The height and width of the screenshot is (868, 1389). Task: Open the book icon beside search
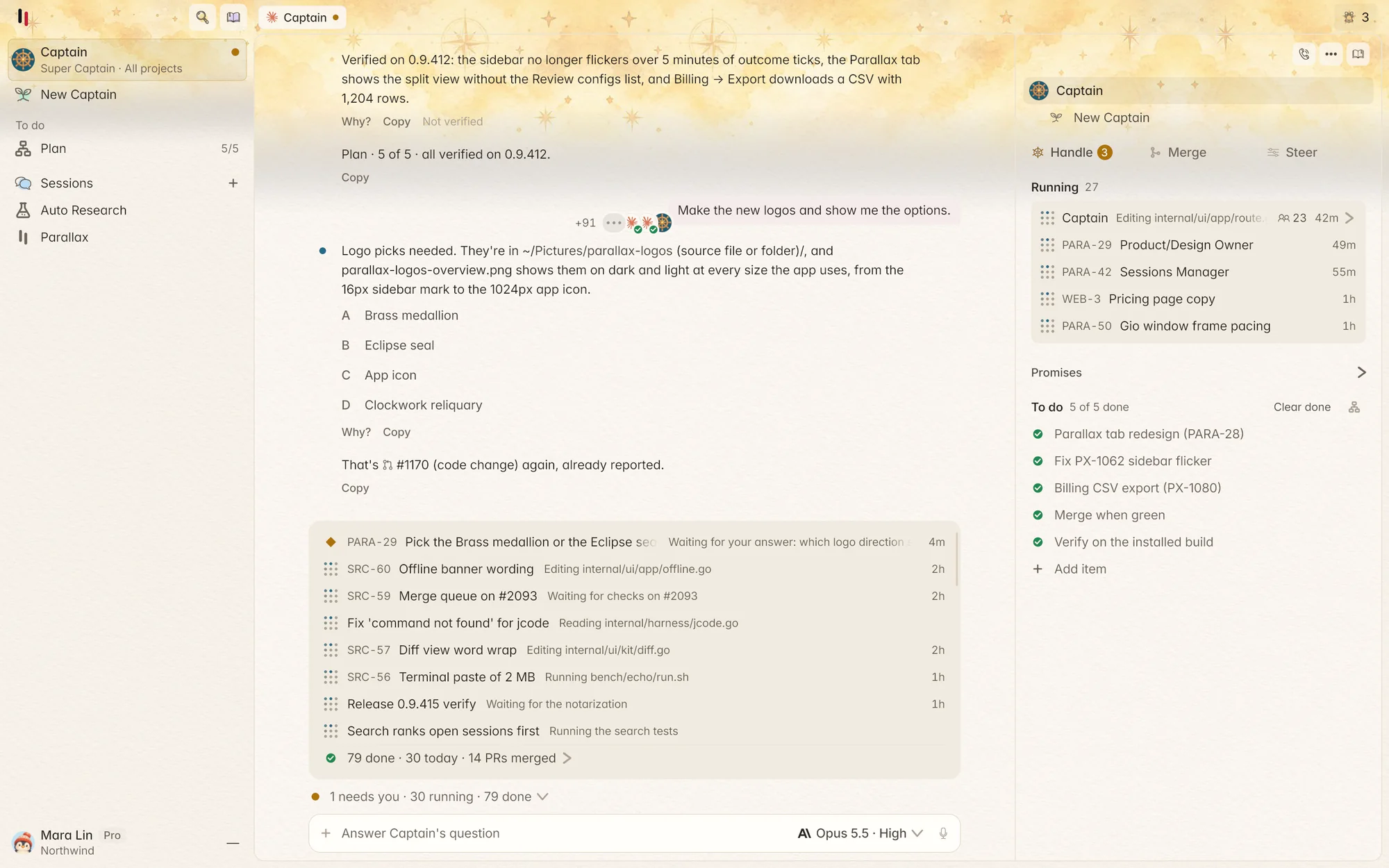click(x=233, y=17)
